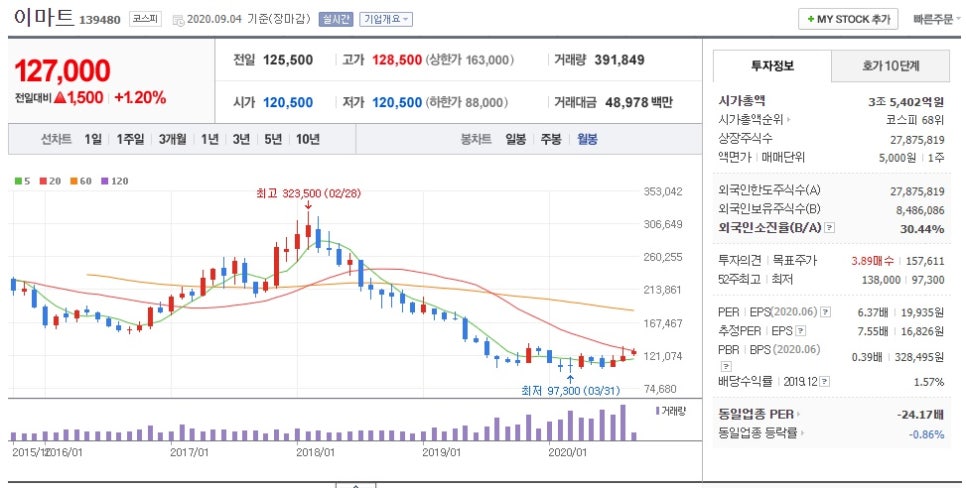Viewport: 966px width, 488px height.
Task: Click the MY STOCK 추가 button
Action: click(x=848, y=20)
